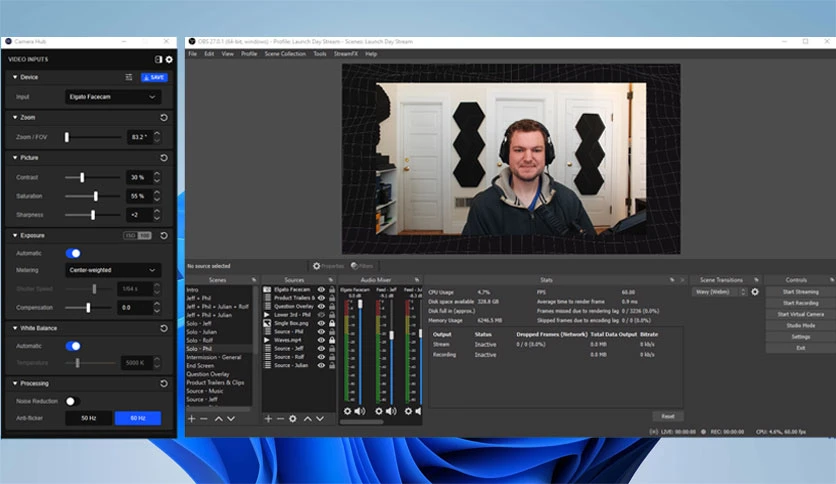836x484 pixels.
Task: Collapse the Device section
Action: (x=15, y=77)
